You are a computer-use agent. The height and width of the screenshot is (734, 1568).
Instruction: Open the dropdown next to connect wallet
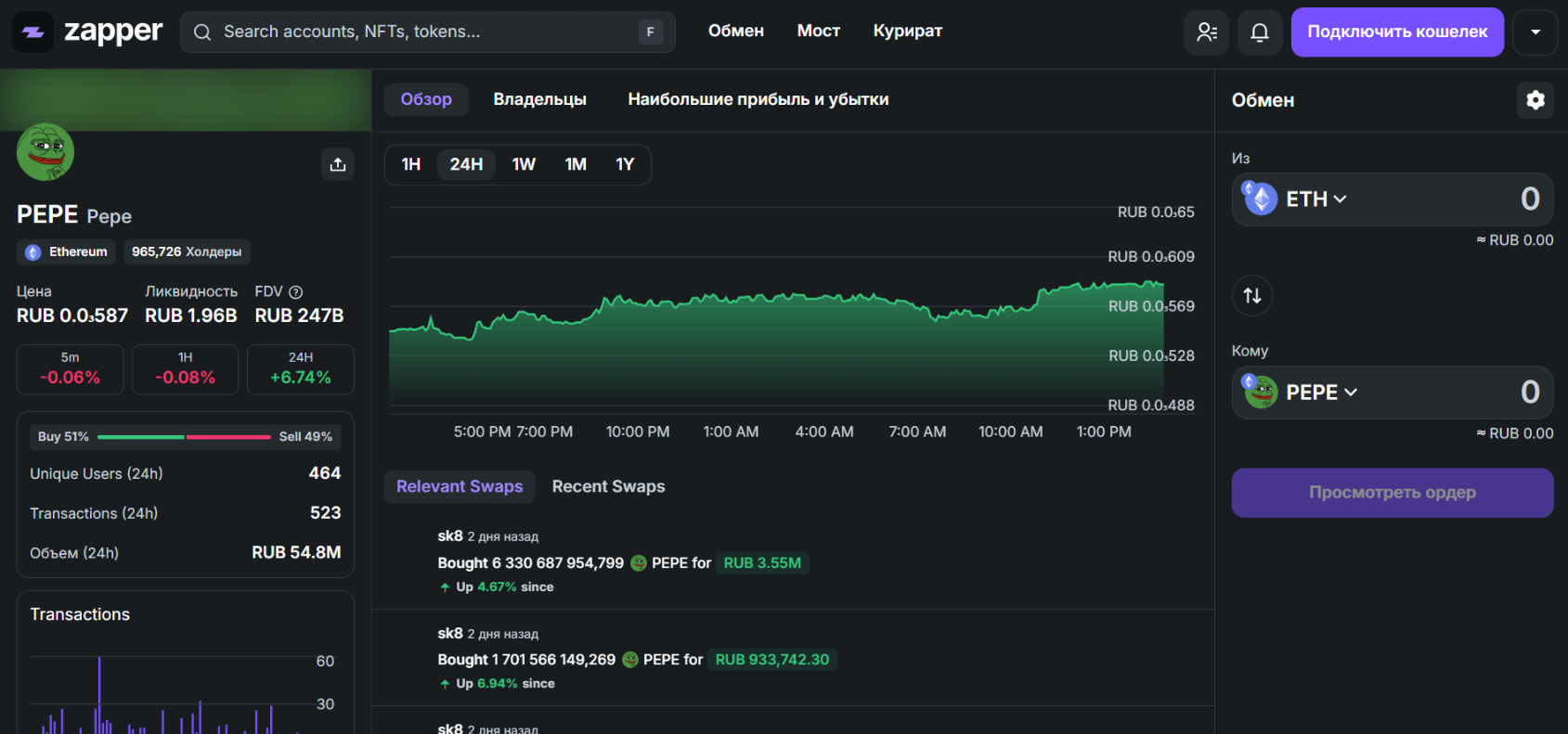point(1536,32)
